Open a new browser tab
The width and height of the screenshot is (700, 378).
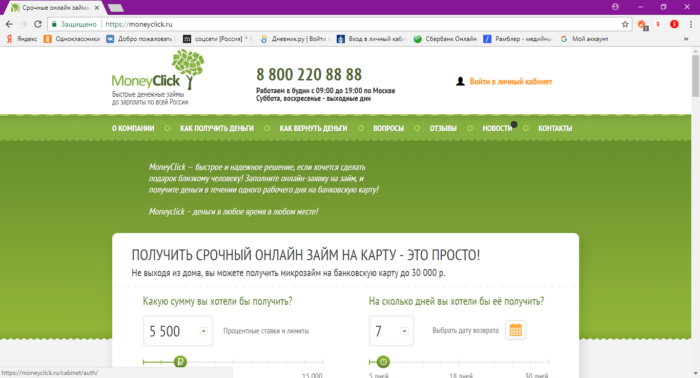click(116, 8)
